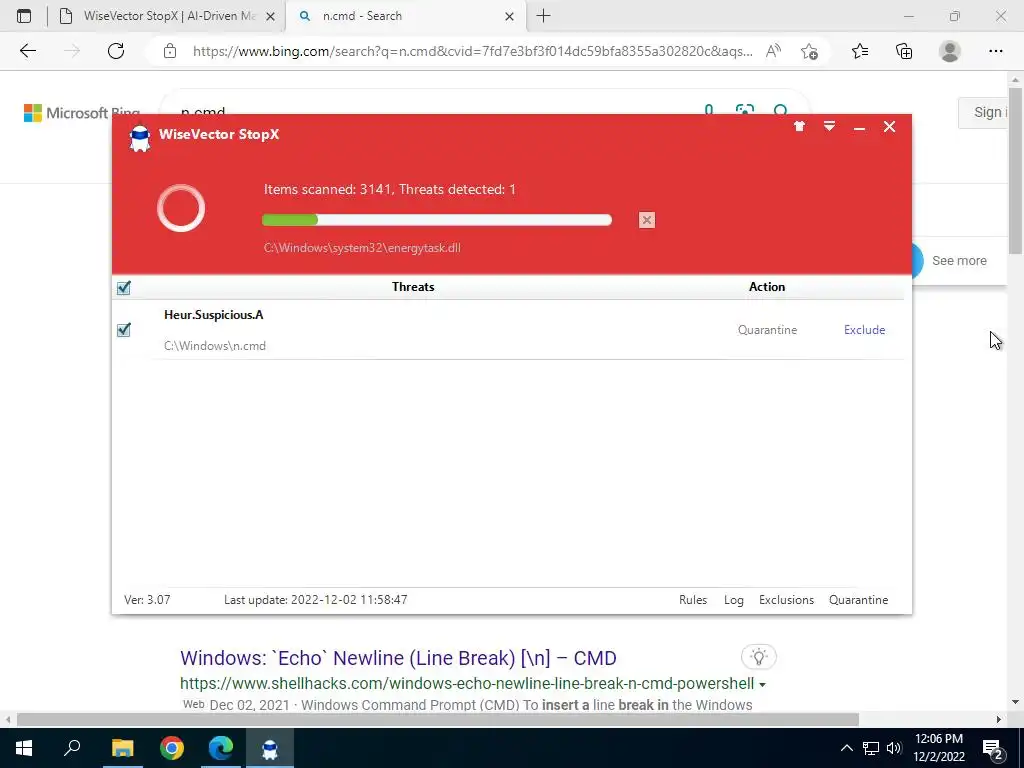Open Edge tab actions menu icon
Screen dimensions: 1024x768
24,16
